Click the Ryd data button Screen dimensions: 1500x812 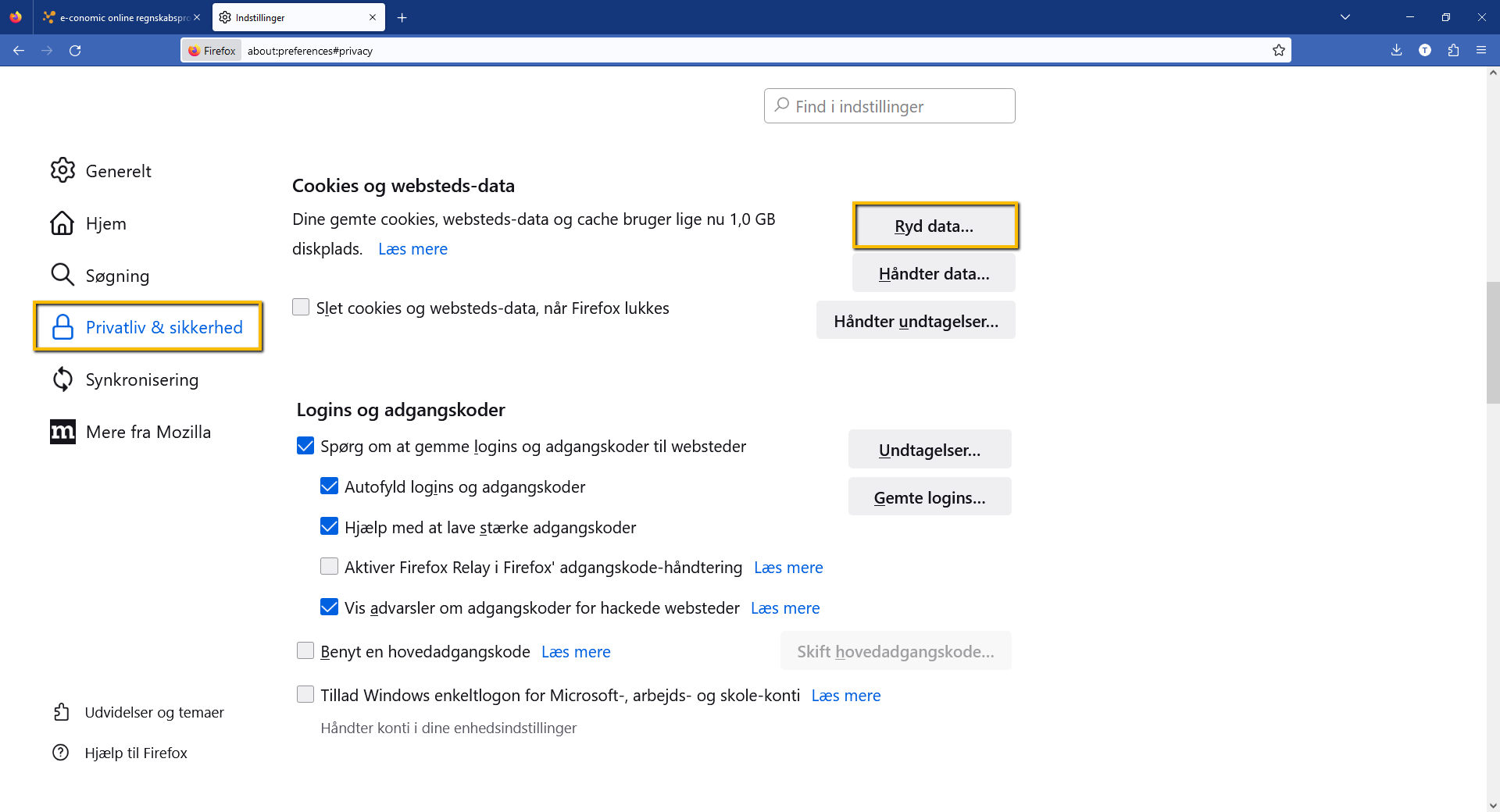pos(934,226)
